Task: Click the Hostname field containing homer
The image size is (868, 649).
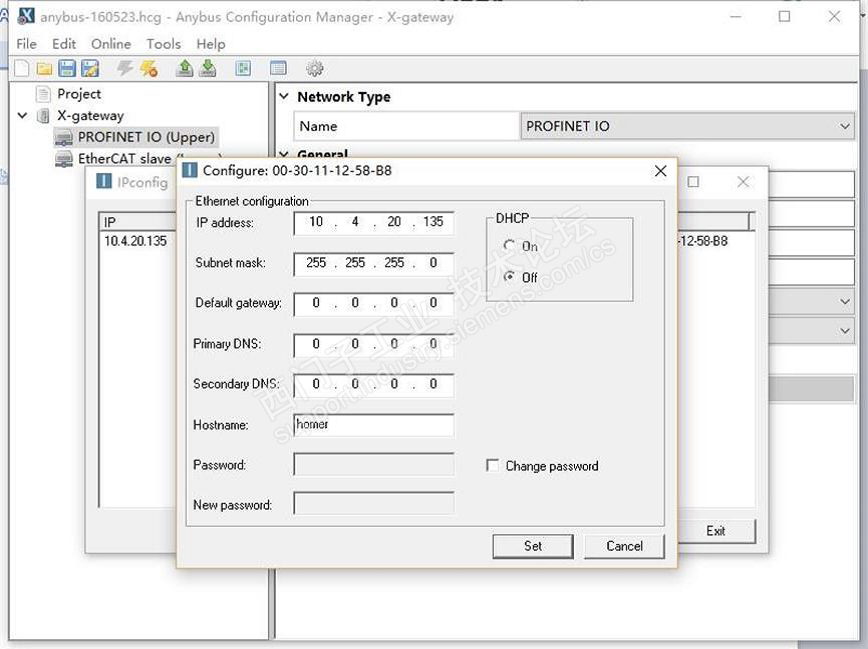Action: point(374,425)
